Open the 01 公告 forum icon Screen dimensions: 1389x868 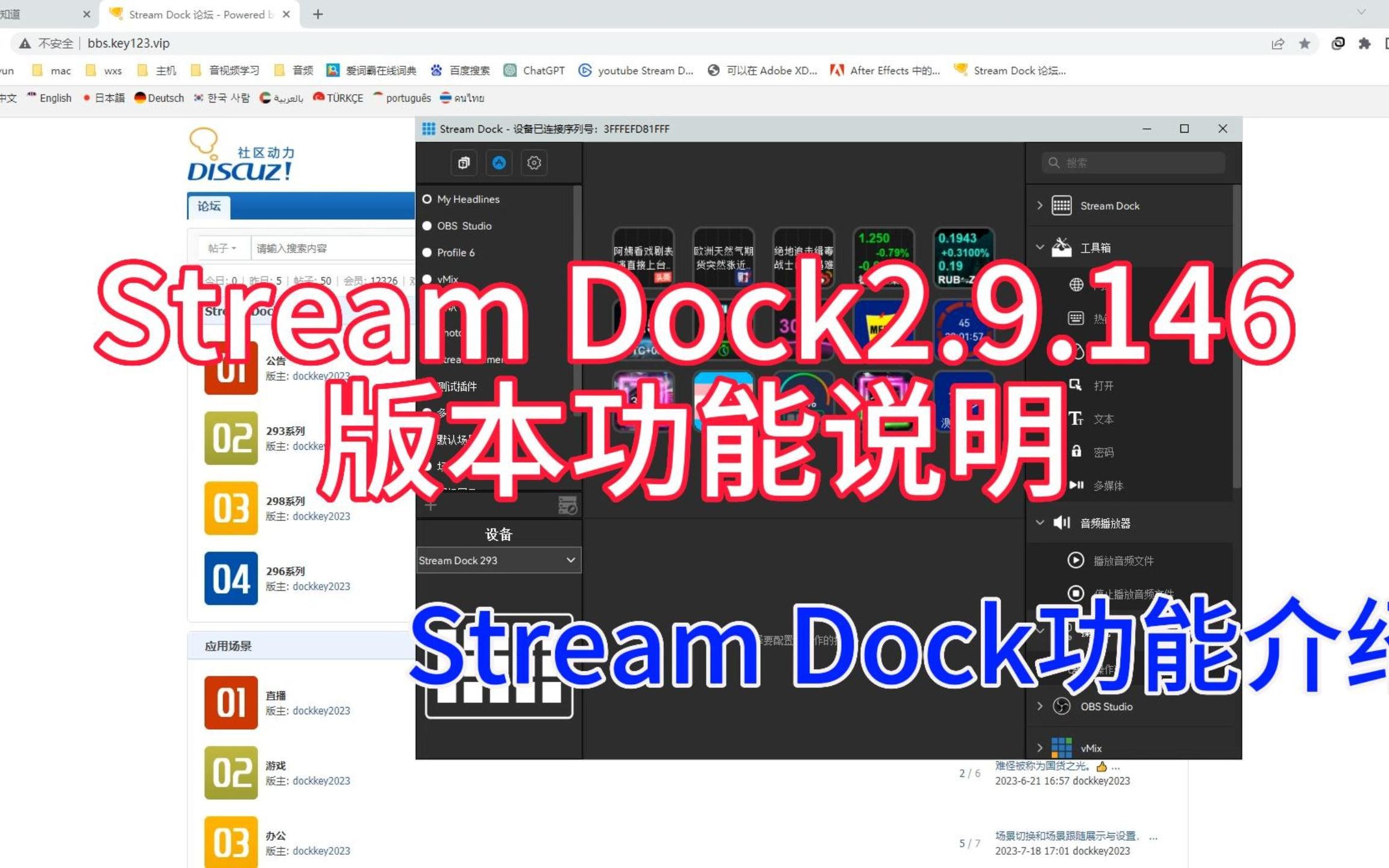(231, 368)
